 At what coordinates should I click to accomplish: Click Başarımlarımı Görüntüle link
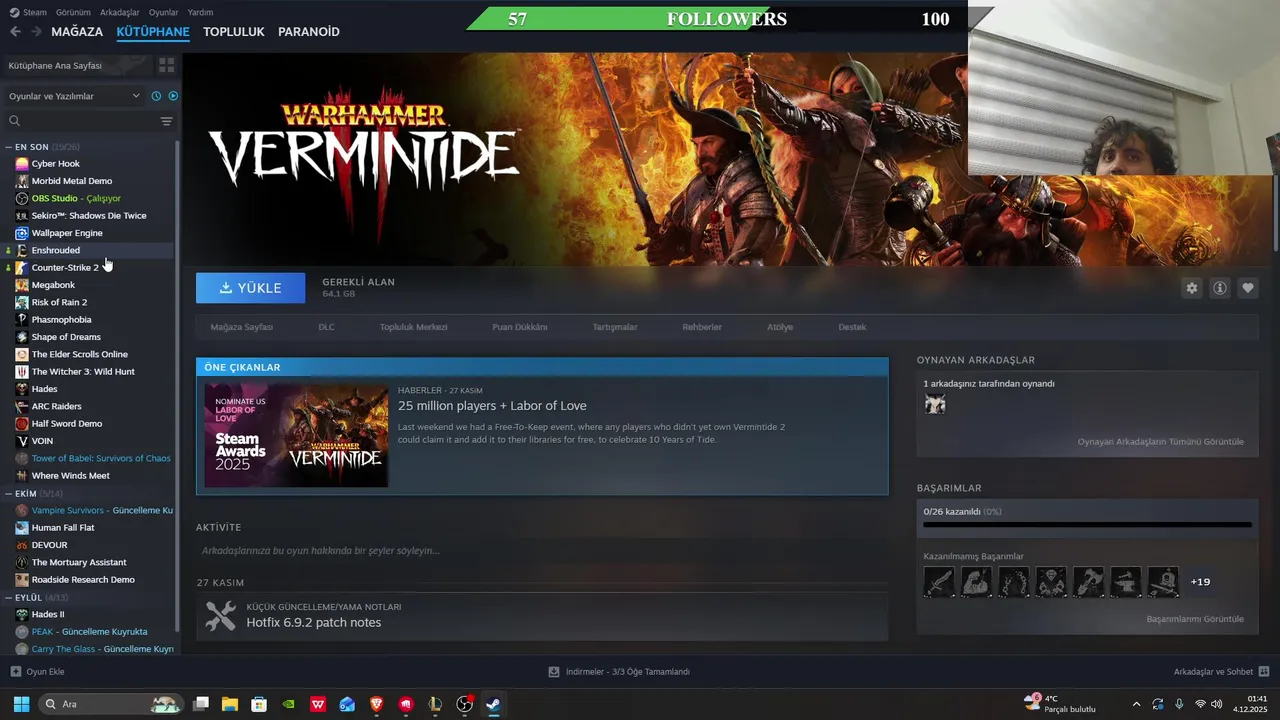1195,619
